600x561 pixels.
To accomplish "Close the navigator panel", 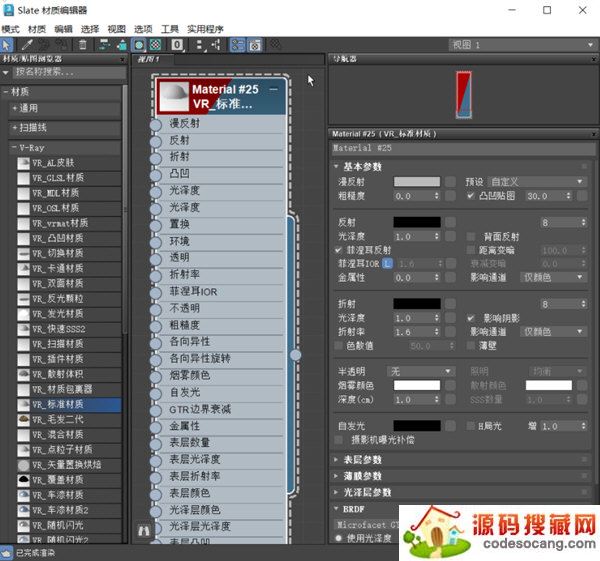I will pos(593,59).
